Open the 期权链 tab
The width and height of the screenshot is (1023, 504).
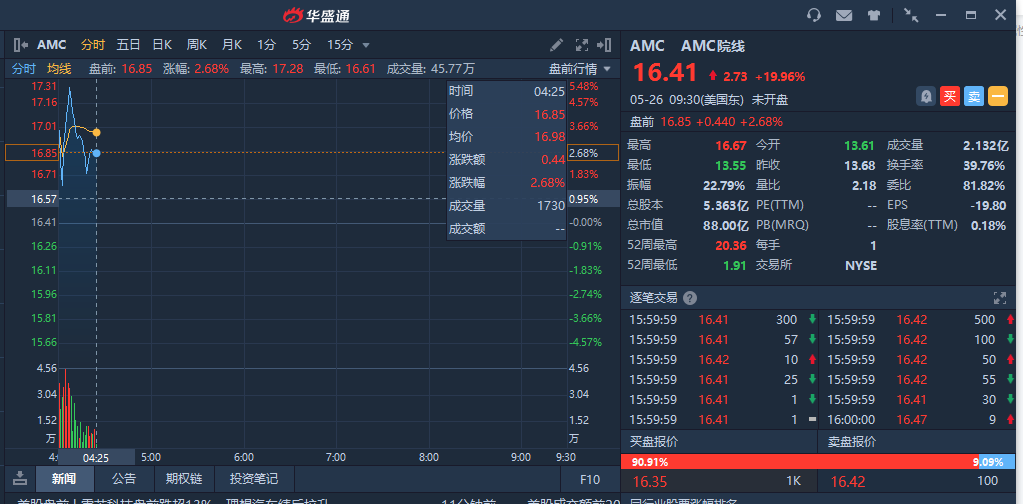184,479
